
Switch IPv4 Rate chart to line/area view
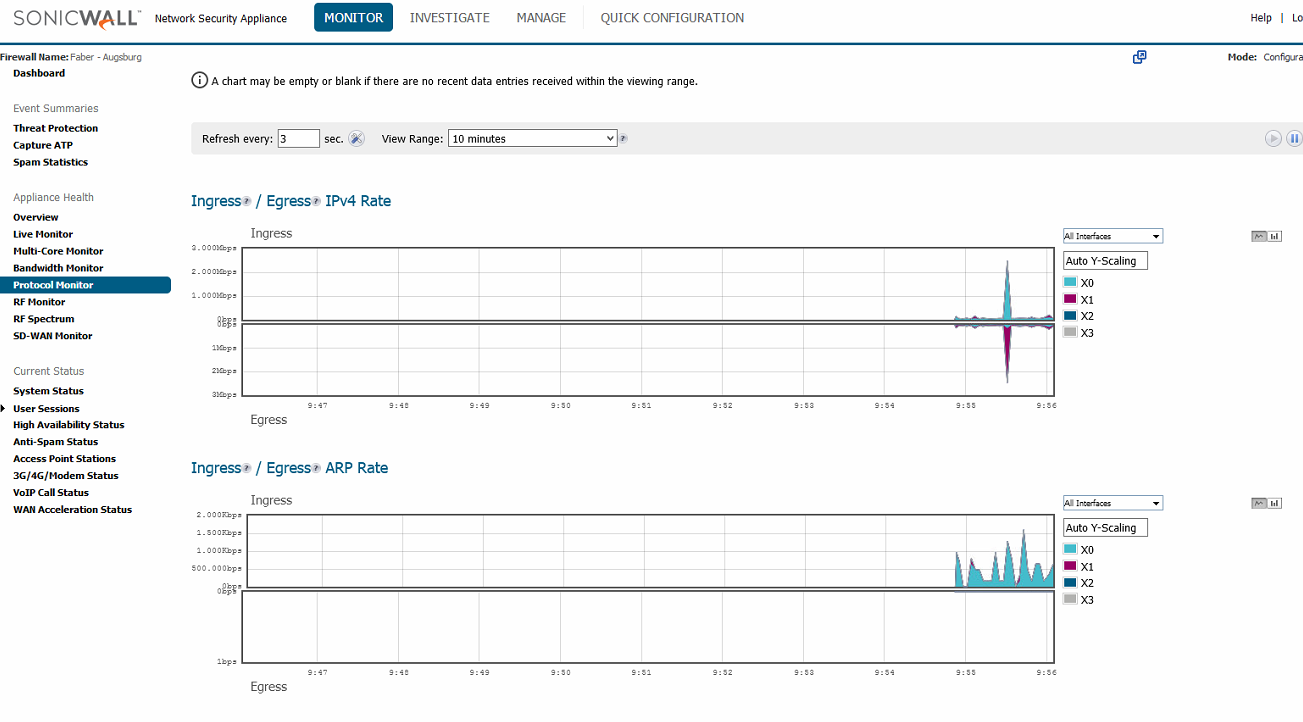1259,237
